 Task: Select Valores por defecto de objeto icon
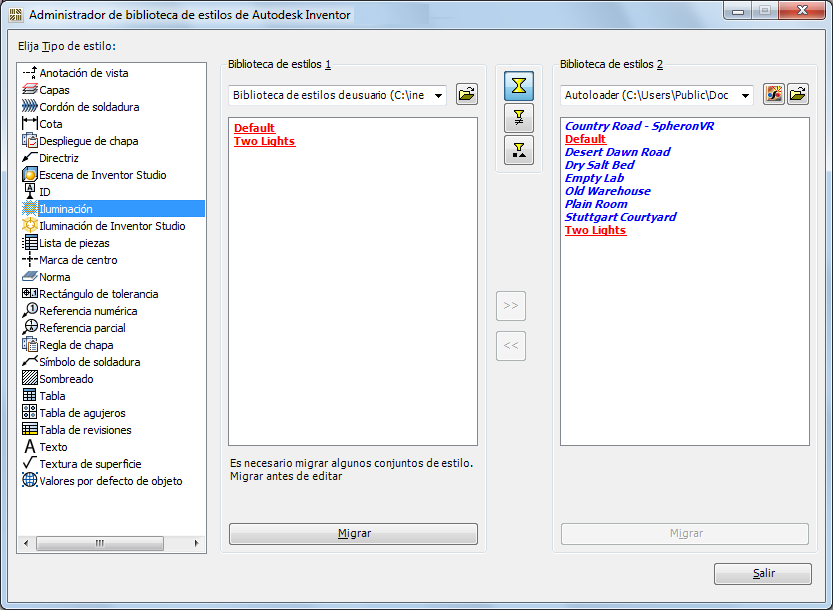[x=30, y=481]
